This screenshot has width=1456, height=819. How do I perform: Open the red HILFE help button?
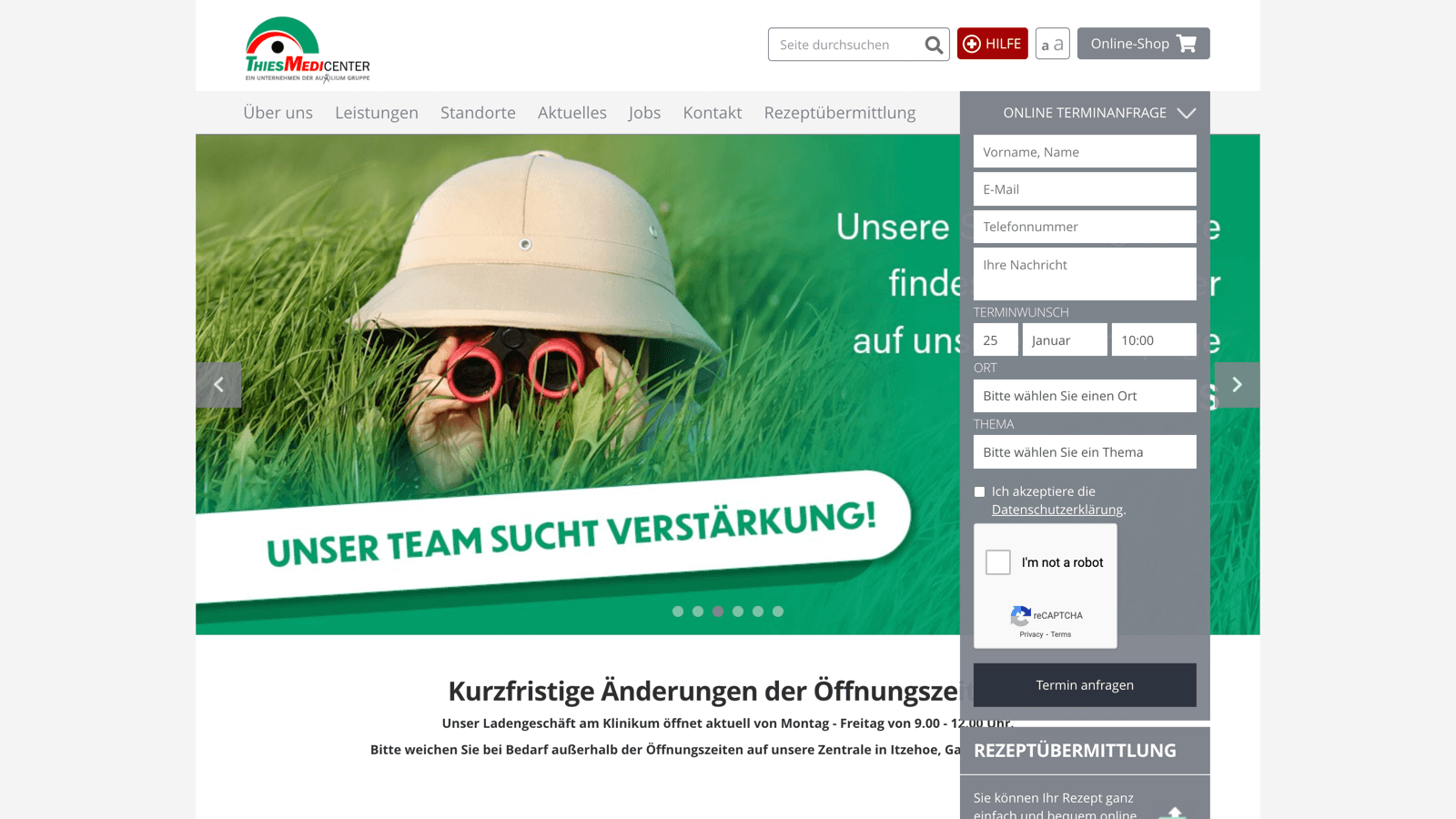(x=992, y=44)
